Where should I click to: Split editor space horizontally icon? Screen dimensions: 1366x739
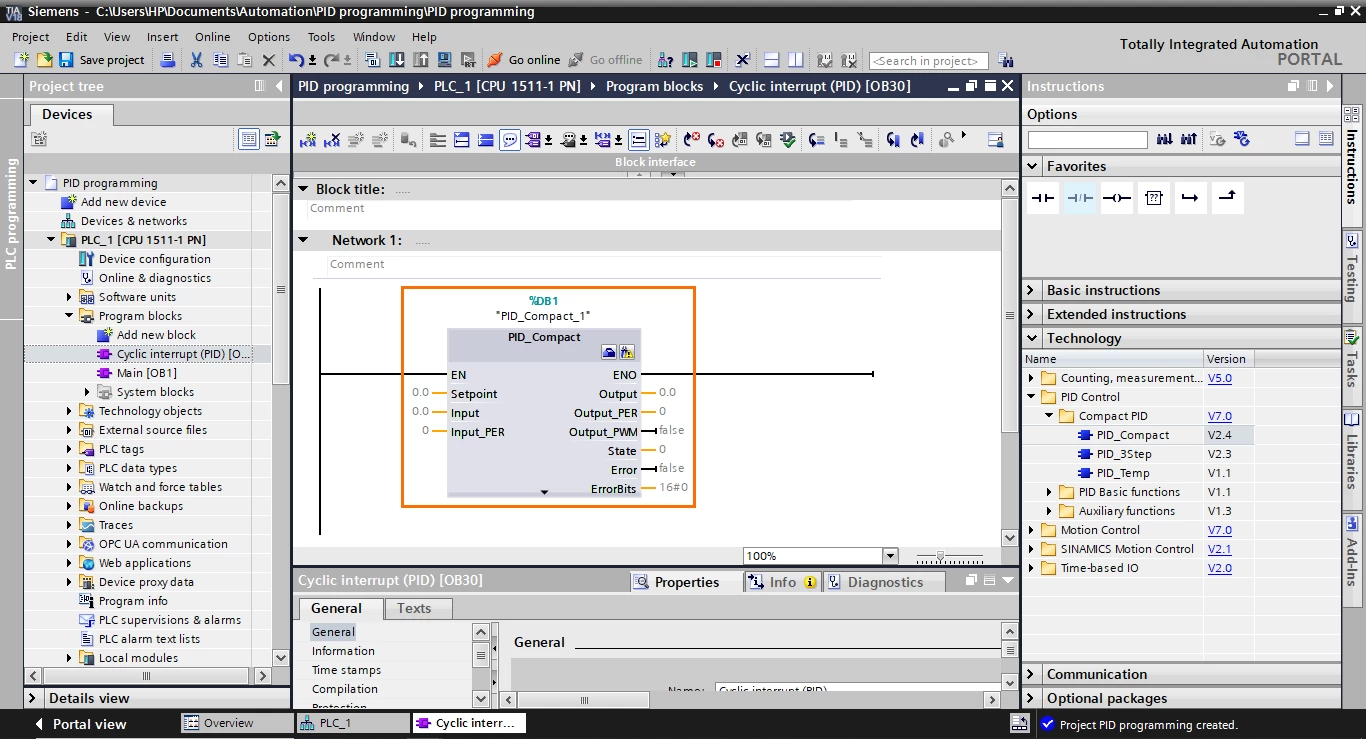[771, 60]
